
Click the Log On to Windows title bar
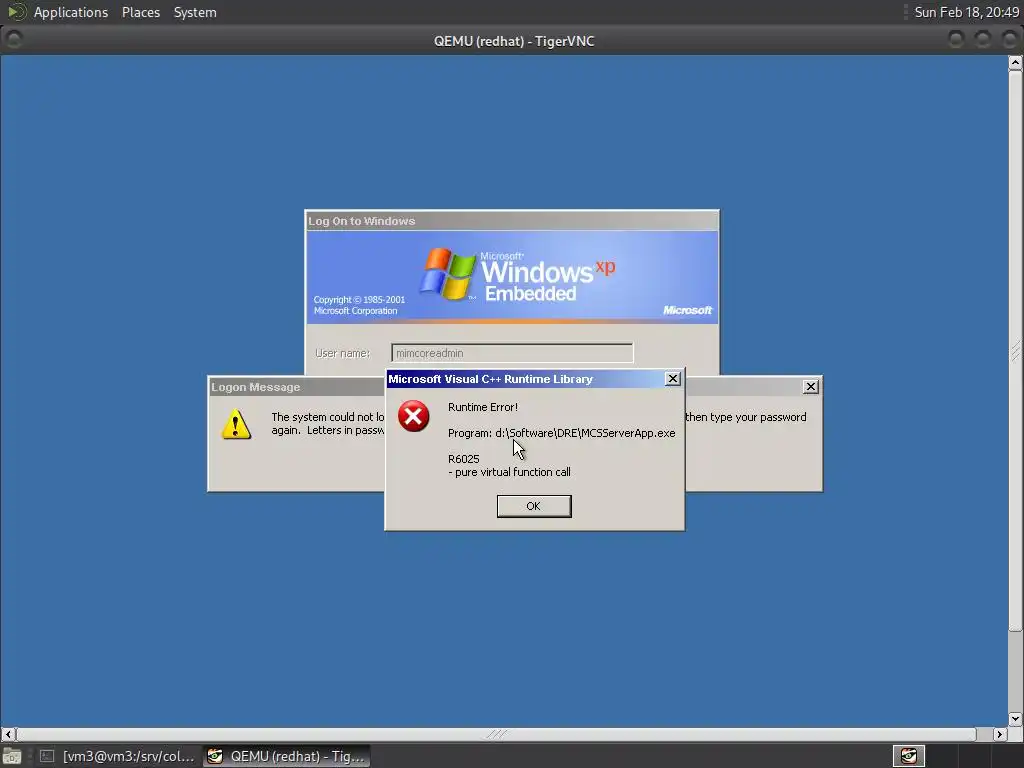click(512, 221)
